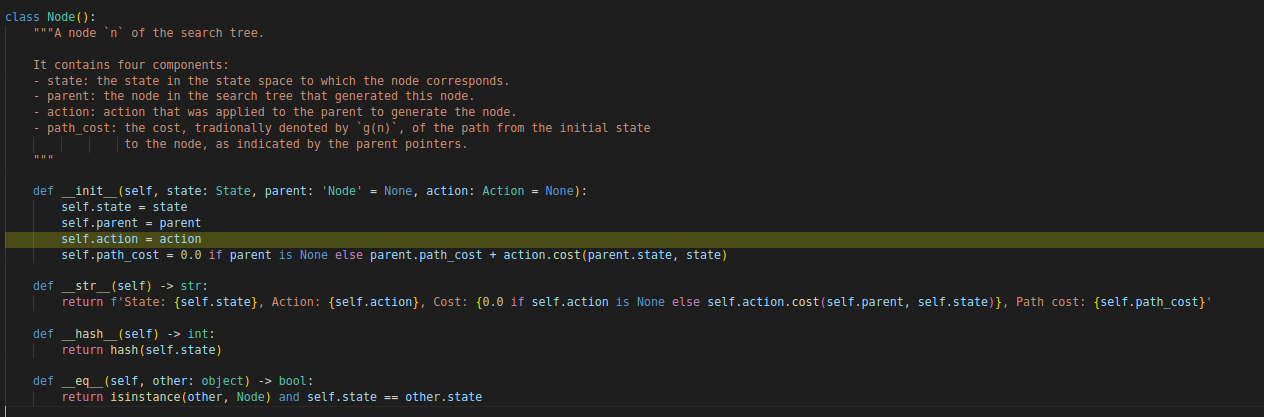Click the closing triple quotes of the docstring
1264x417 pixels.
(43, 160)
